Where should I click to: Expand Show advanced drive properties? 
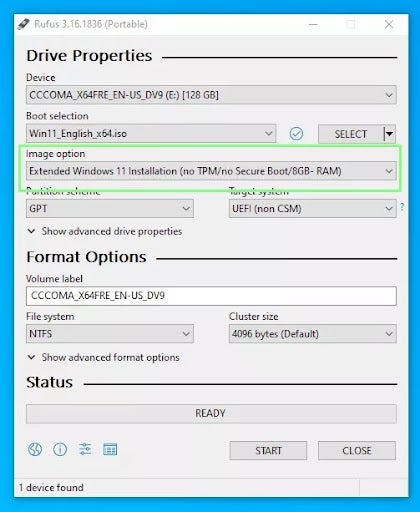coord(105,231)
